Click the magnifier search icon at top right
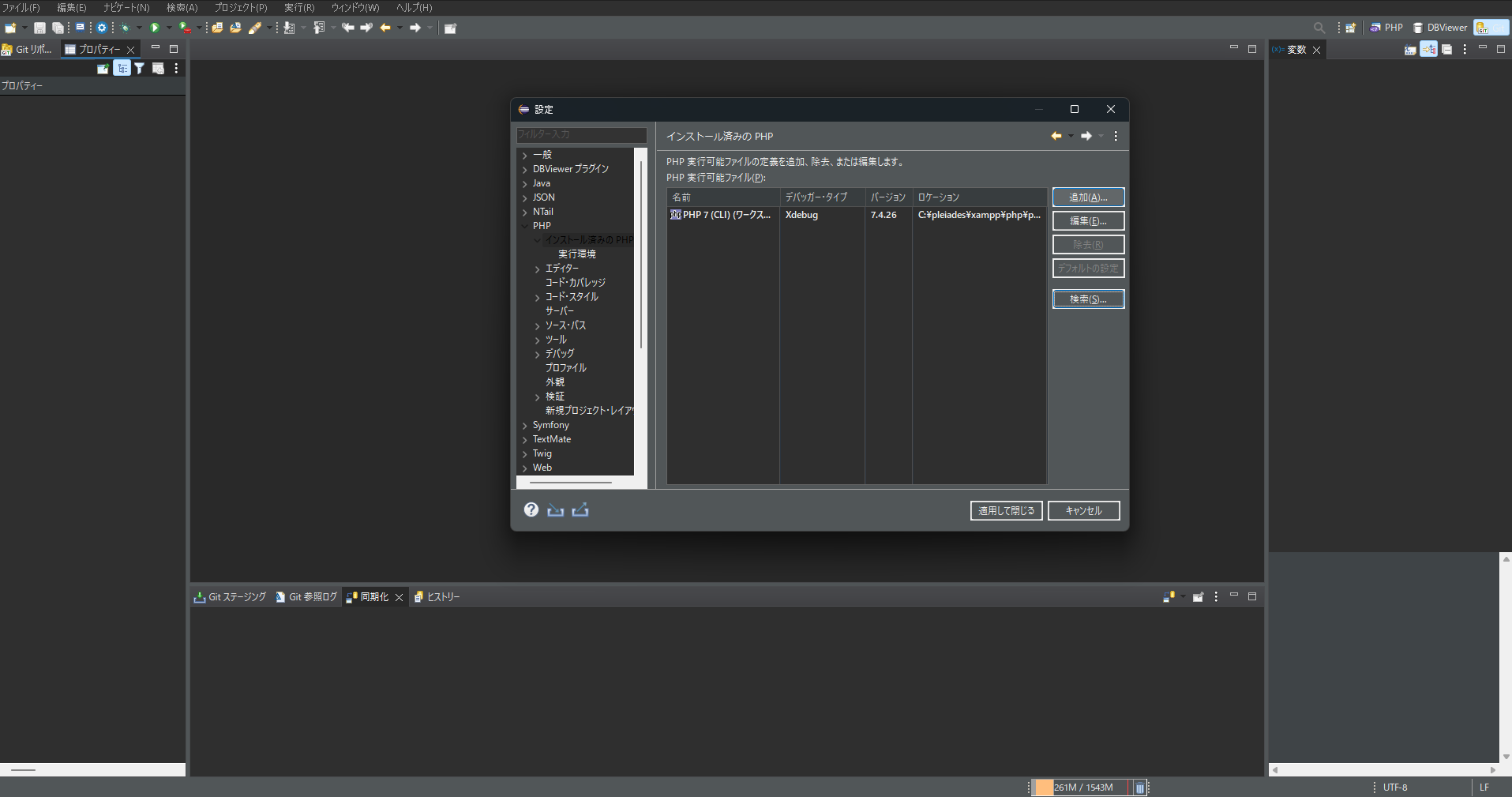Image resolution: width=1512 pixels, height=797 pixels. coord(1319,28)
